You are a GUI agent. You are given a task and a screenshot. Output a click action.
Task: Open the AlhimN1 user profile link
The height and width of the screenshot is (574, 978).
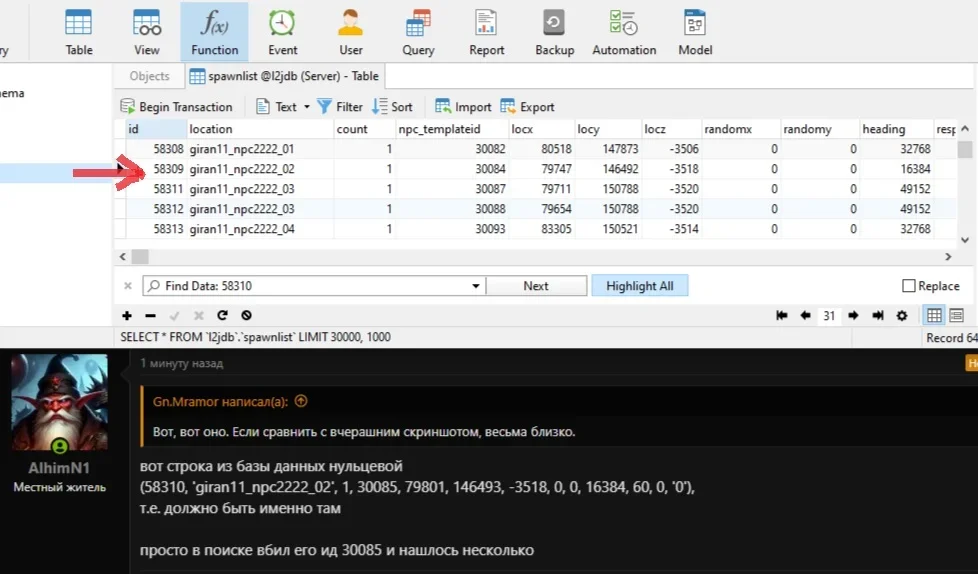[x=59, y=468]
